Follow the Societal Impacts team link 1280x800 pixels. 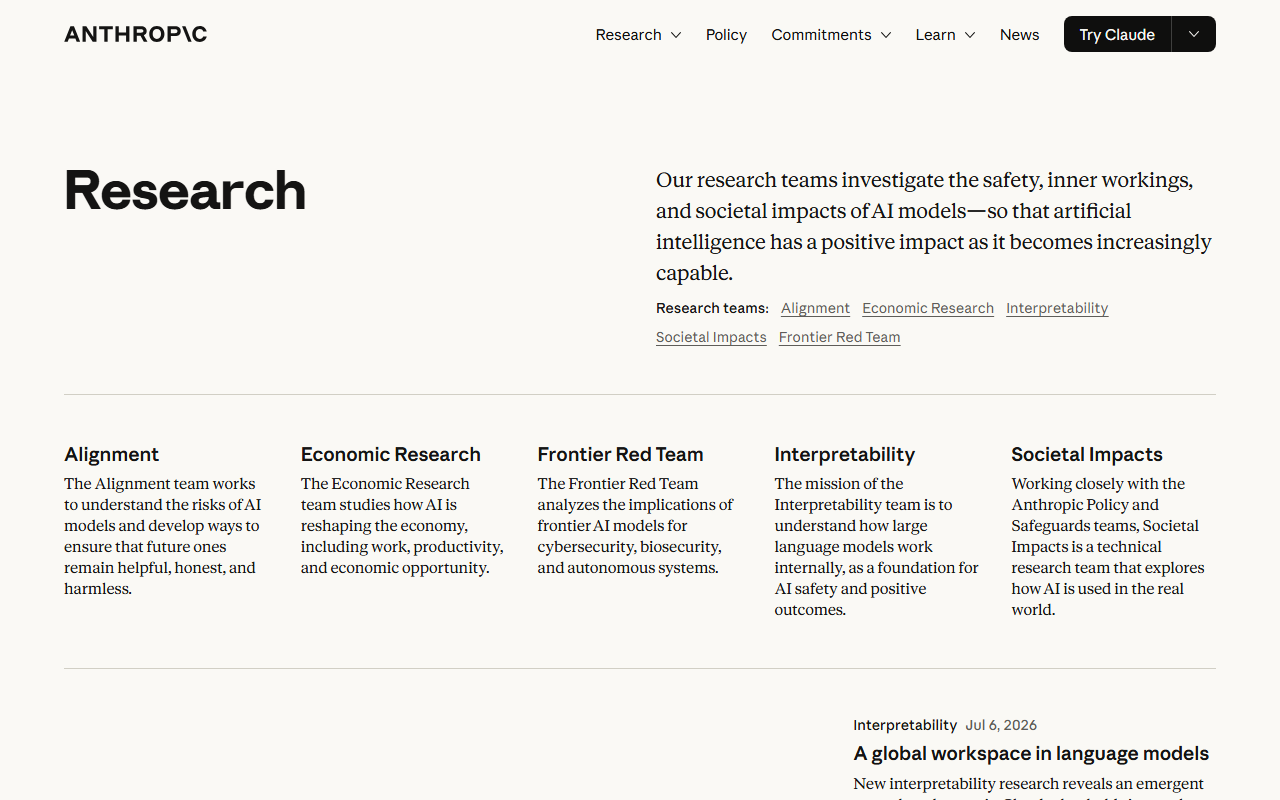(711, 337)
